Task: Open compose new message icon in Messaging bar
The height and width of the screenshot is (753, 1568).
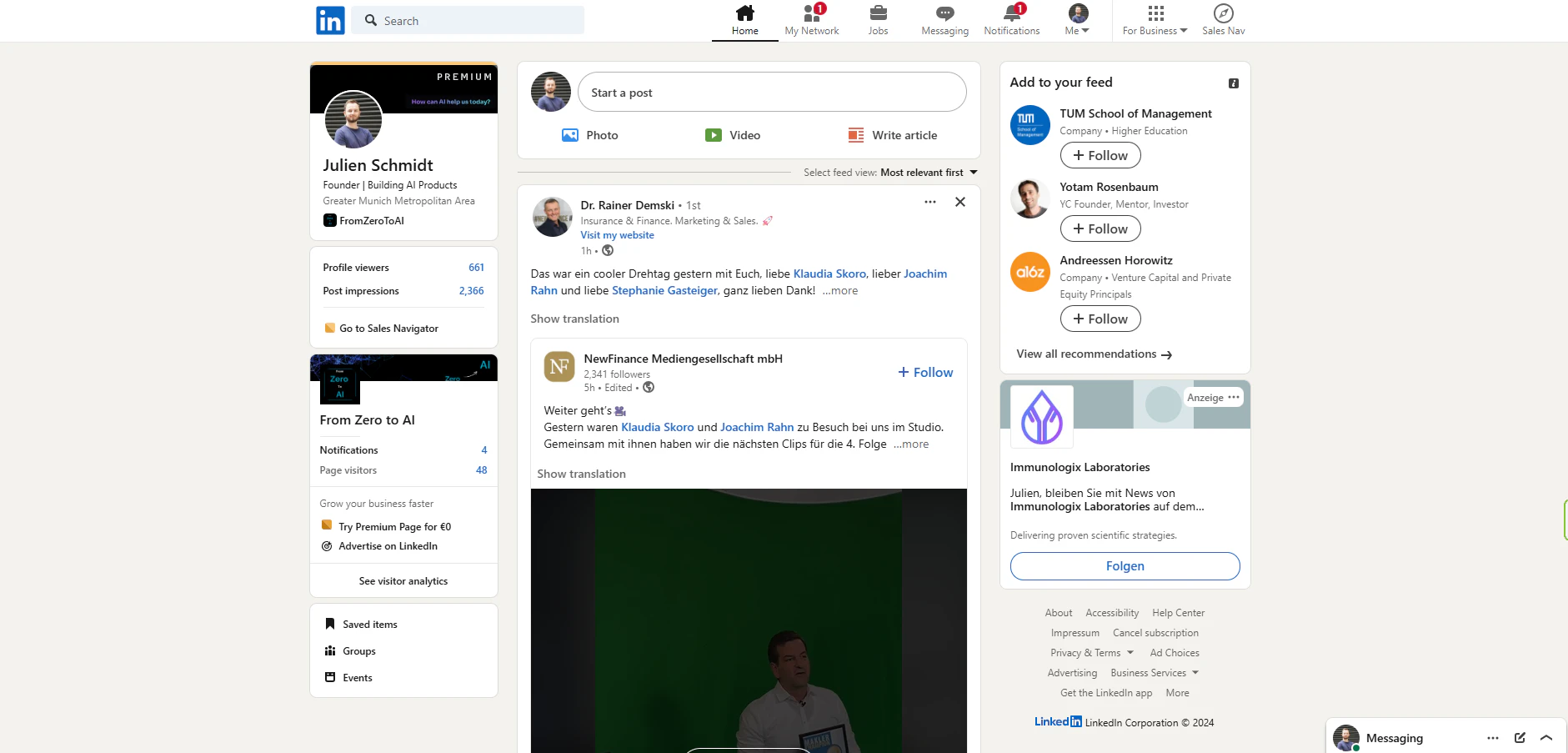Action: (1520, 738)
